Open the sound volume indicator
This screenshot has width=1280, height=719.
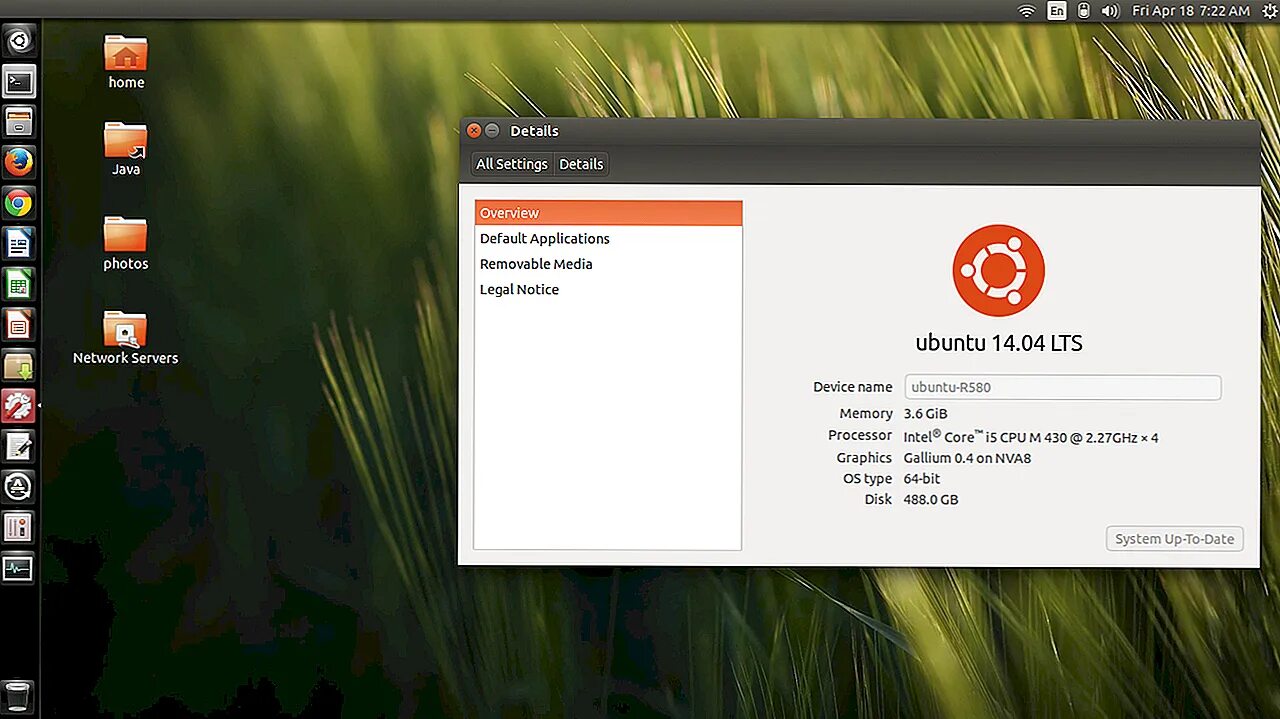click(x=1110, y=11)
